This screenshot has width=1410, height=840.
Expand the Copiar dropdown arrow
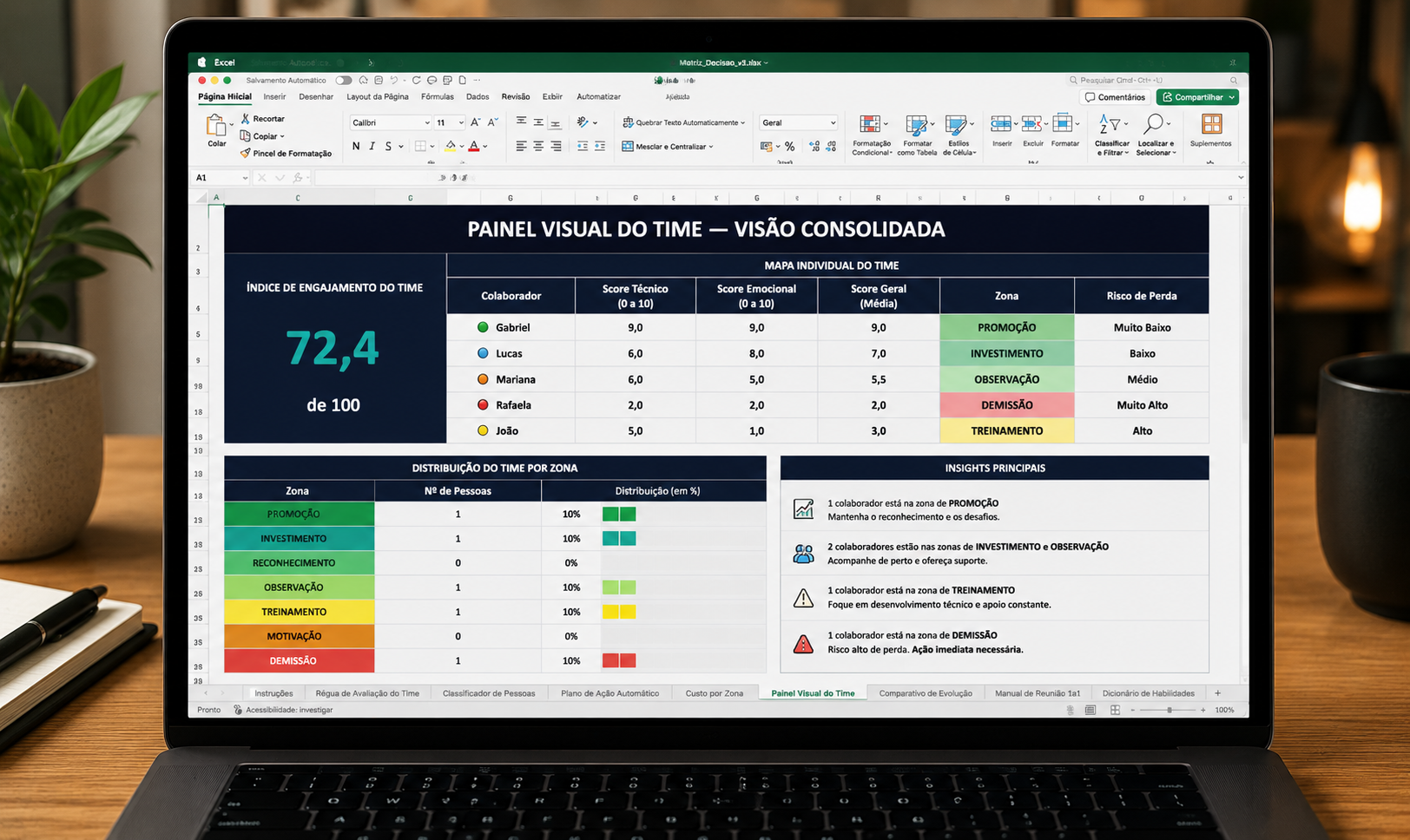tap(282, 136)
